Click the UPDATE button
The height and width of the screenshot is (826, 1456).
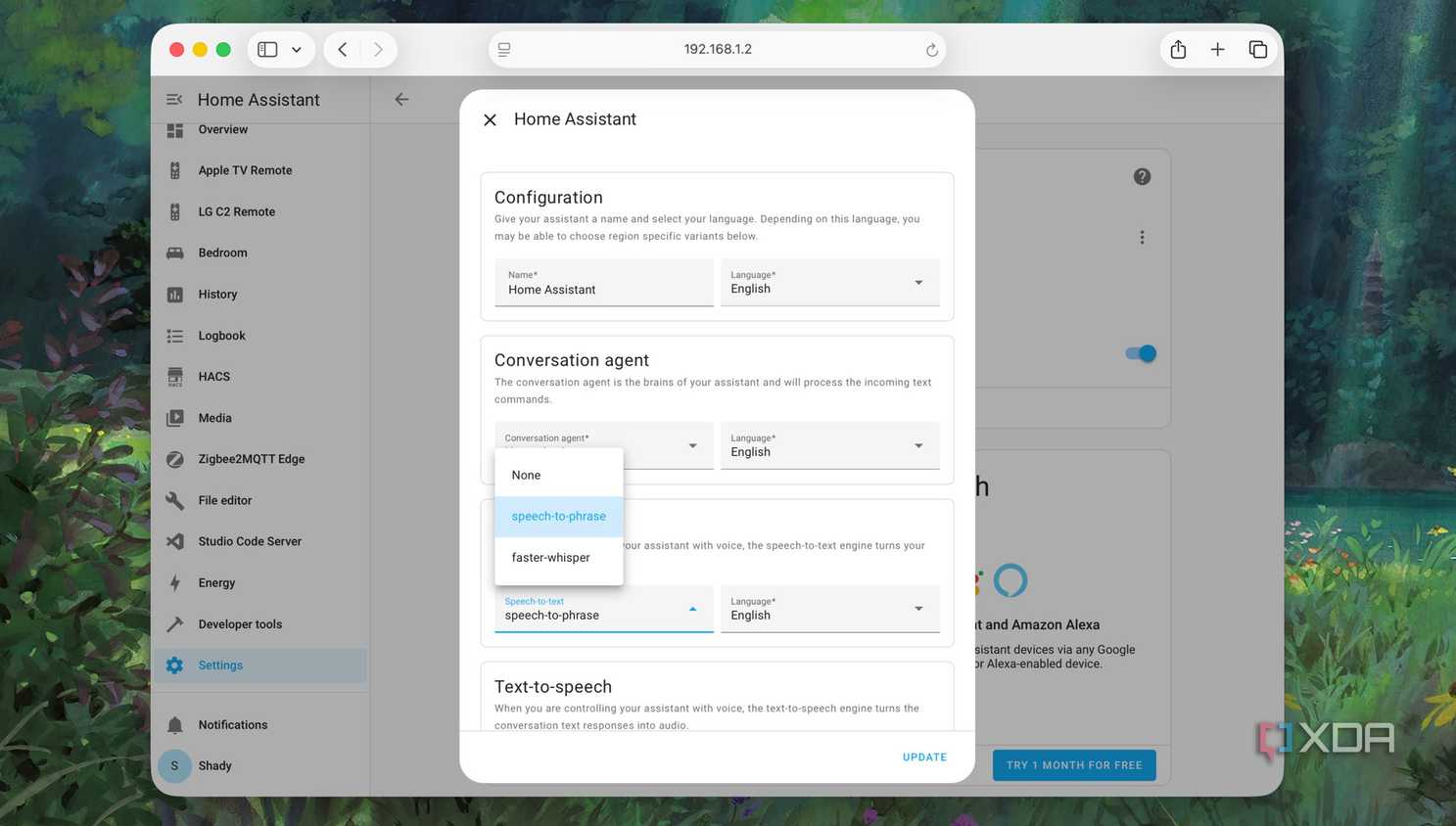coord(924,757)
